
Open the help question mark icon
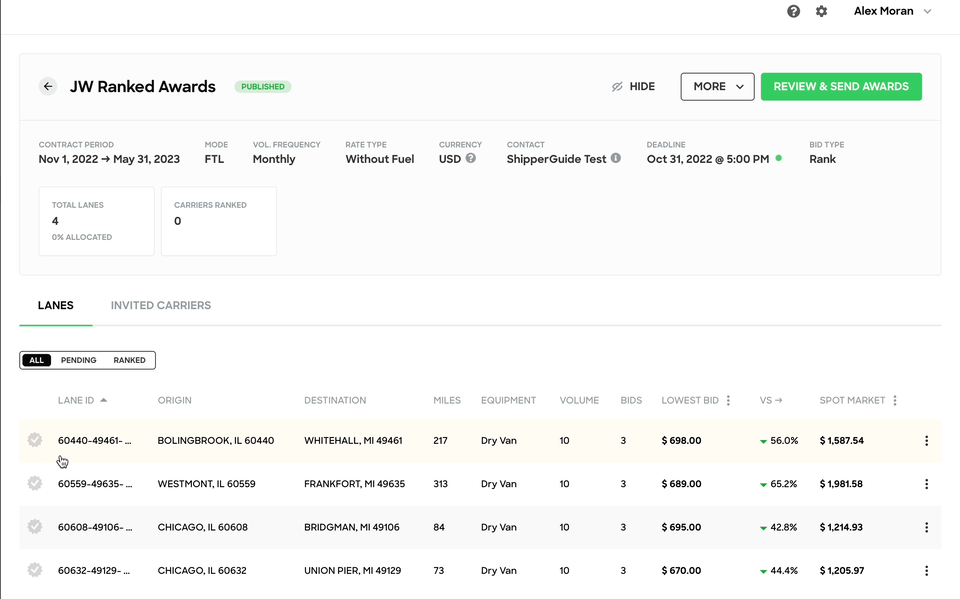click(x=793, y=11)
